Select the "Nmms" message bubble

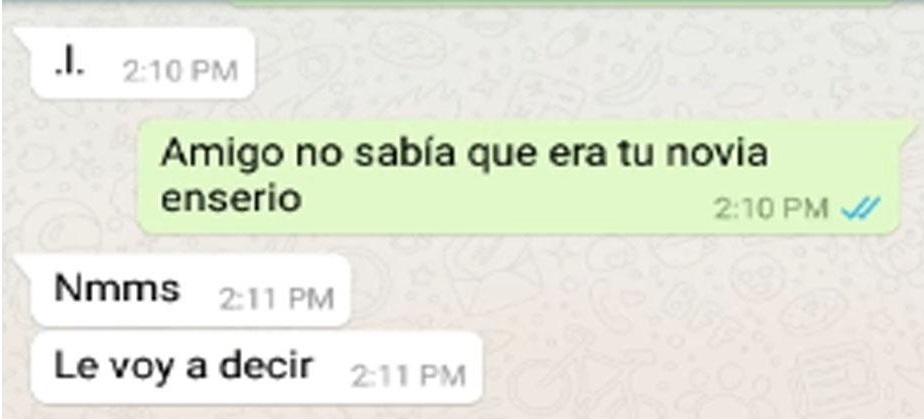[x=190, y=291]
